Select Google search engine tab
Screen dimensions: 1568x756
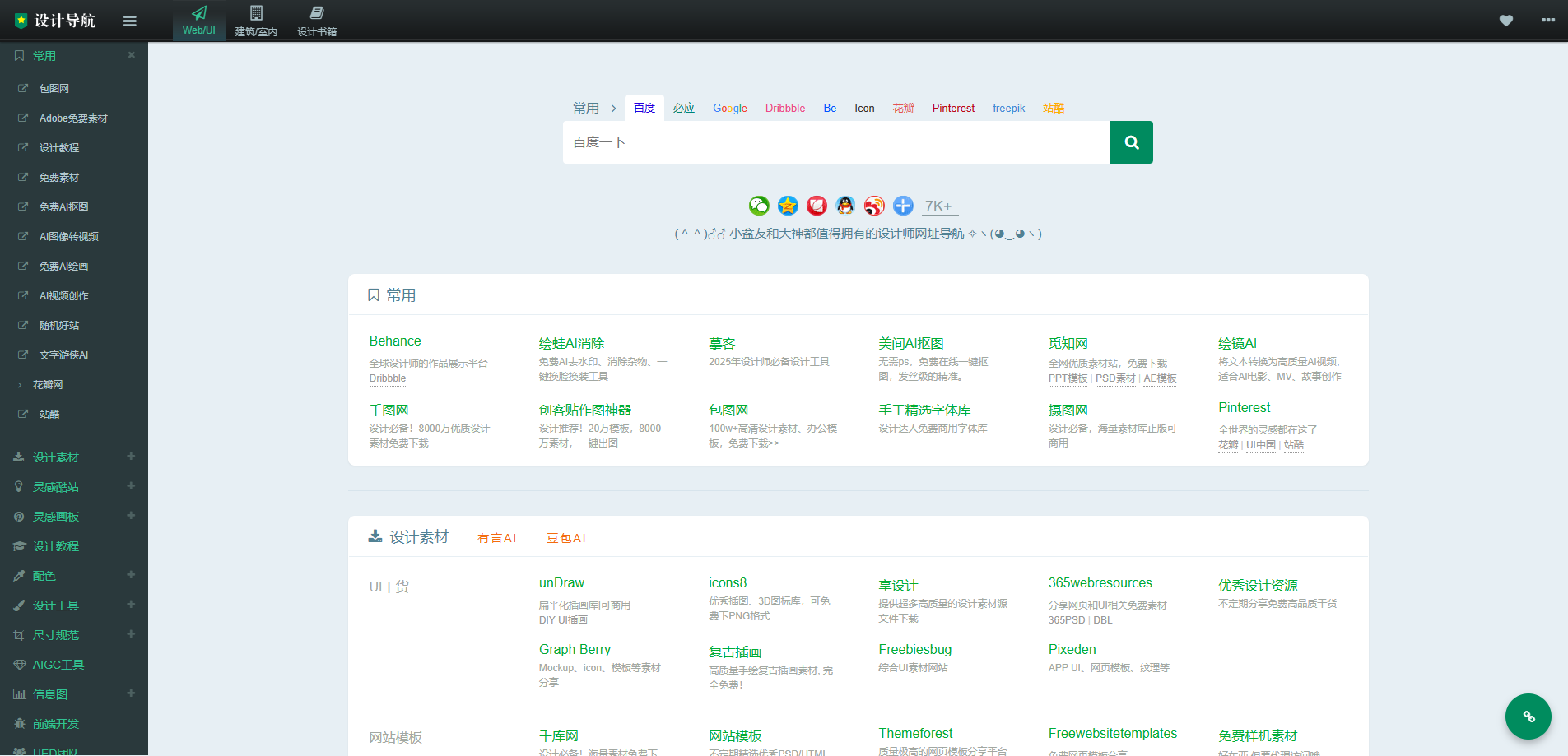[729, 108]
